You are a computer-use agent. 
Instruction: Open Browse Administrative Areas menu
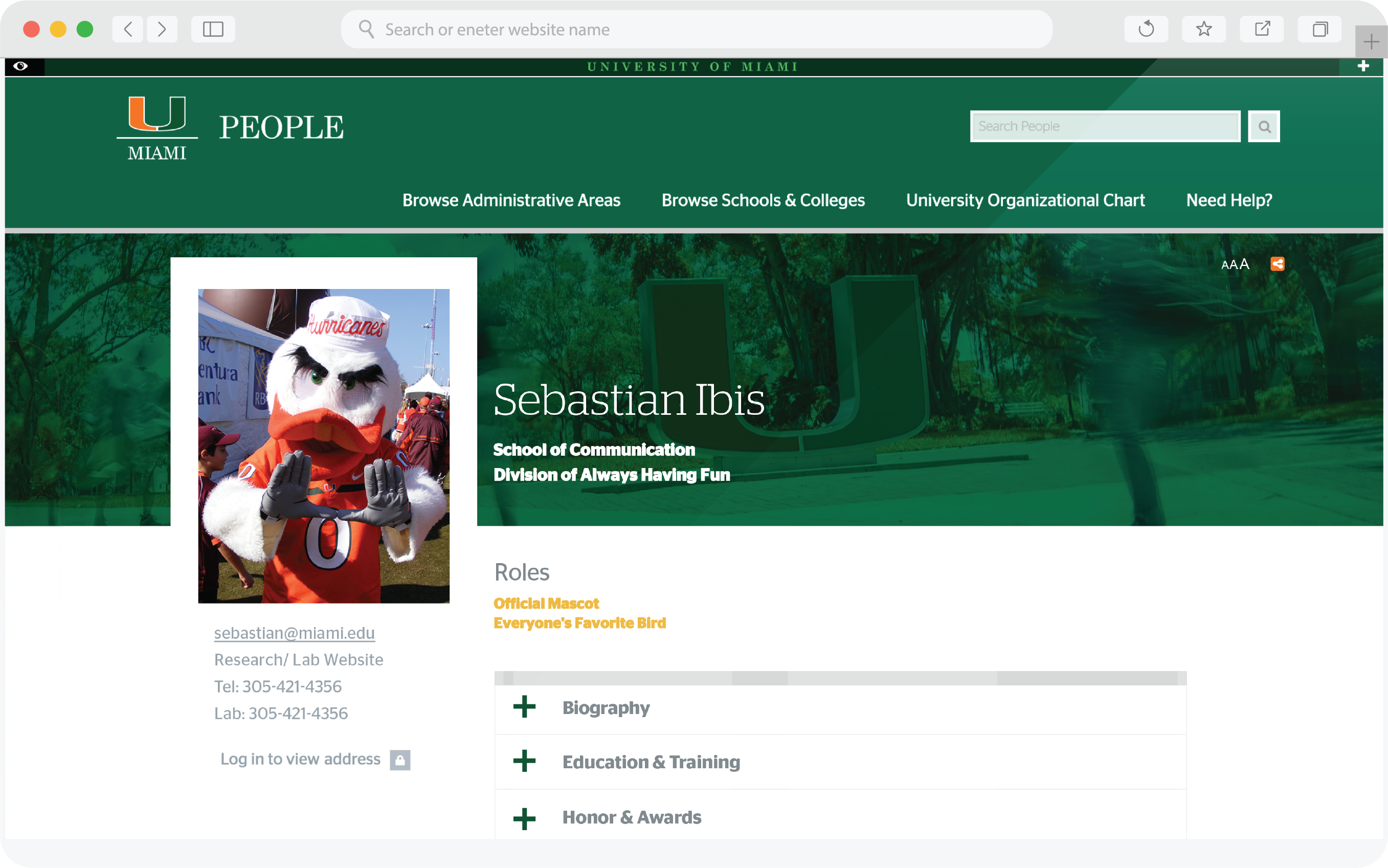(511, 201)
